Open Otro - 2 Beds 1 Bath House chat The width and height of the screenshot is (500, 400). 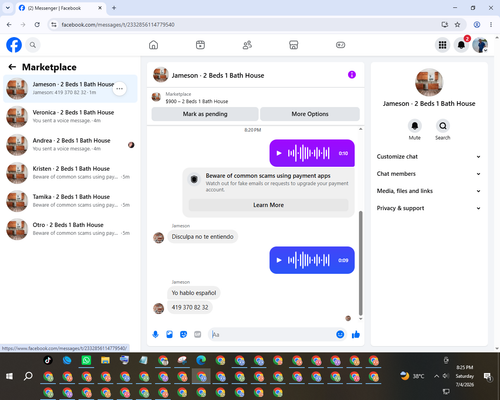pyautogui.click(x=70, y=229)
